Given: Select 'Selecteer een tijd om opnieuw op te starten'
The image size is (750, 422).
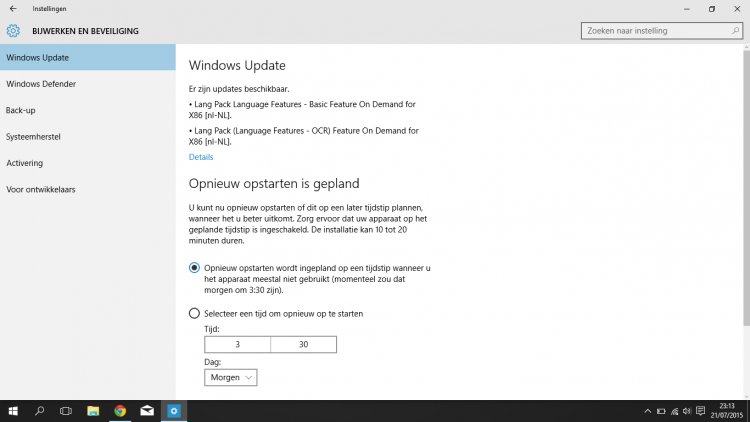Looking at the screenshot, I should 194,313.
